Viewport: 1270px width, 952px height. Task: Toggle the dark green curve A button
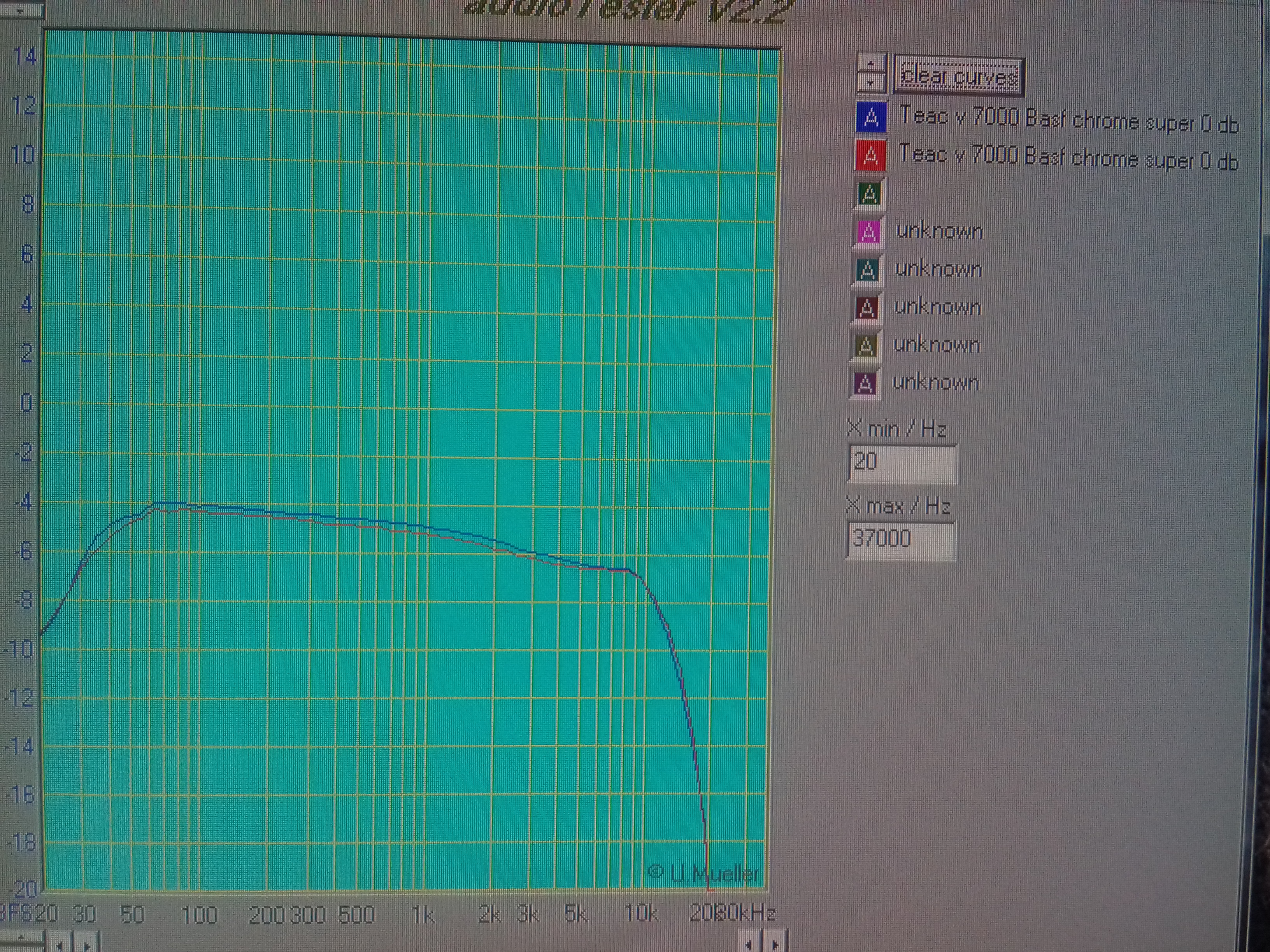click(869, 193)
